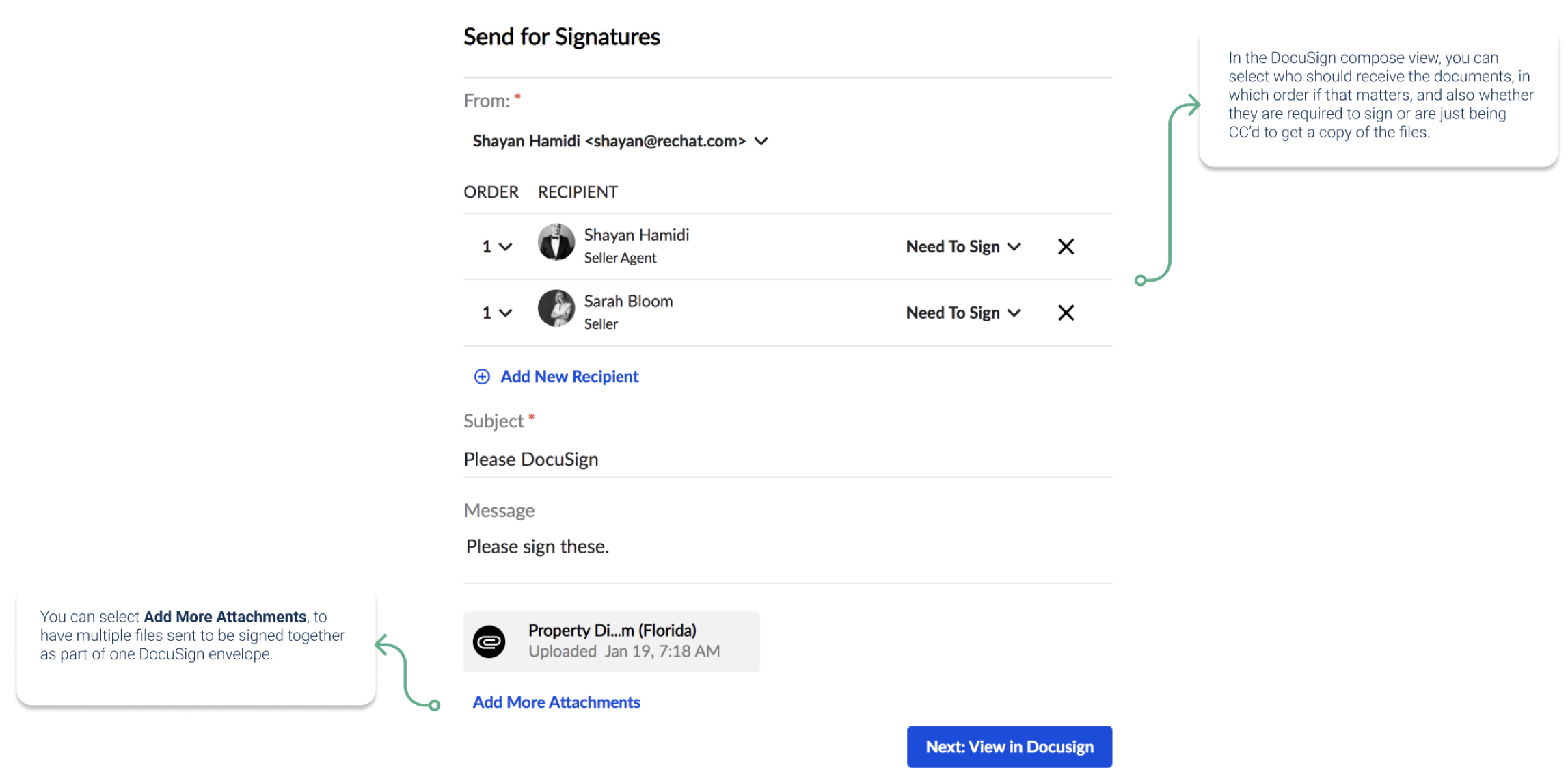
Task: Click Next: View in Docusign button
Action: click(1010, 747)
